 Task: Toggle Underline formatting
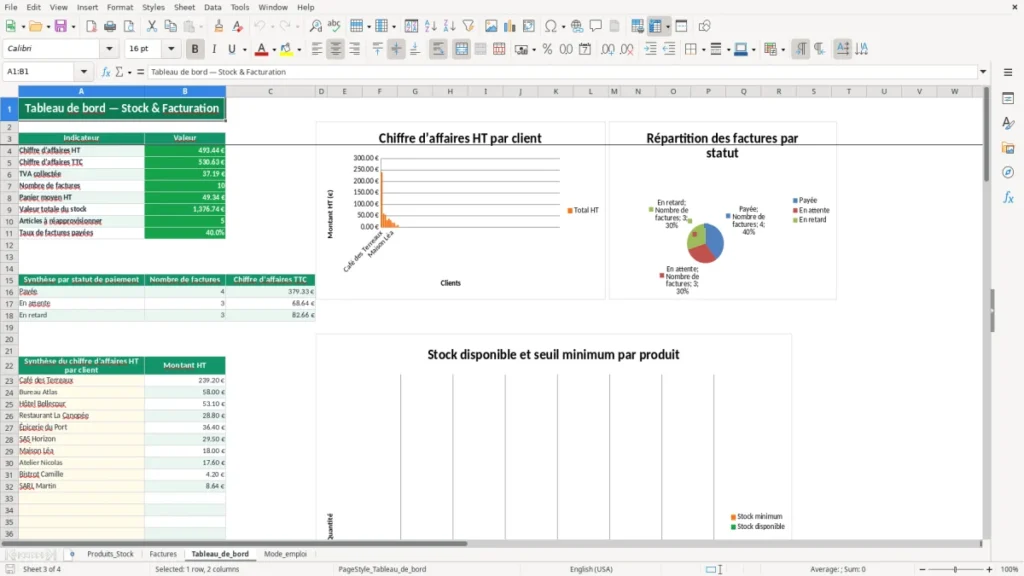[x=231, y=49]
